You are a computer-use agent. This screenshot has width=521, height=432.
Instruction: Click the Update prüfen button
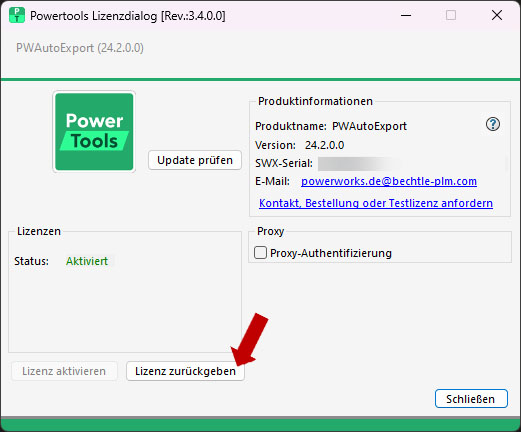click(195, 160)
